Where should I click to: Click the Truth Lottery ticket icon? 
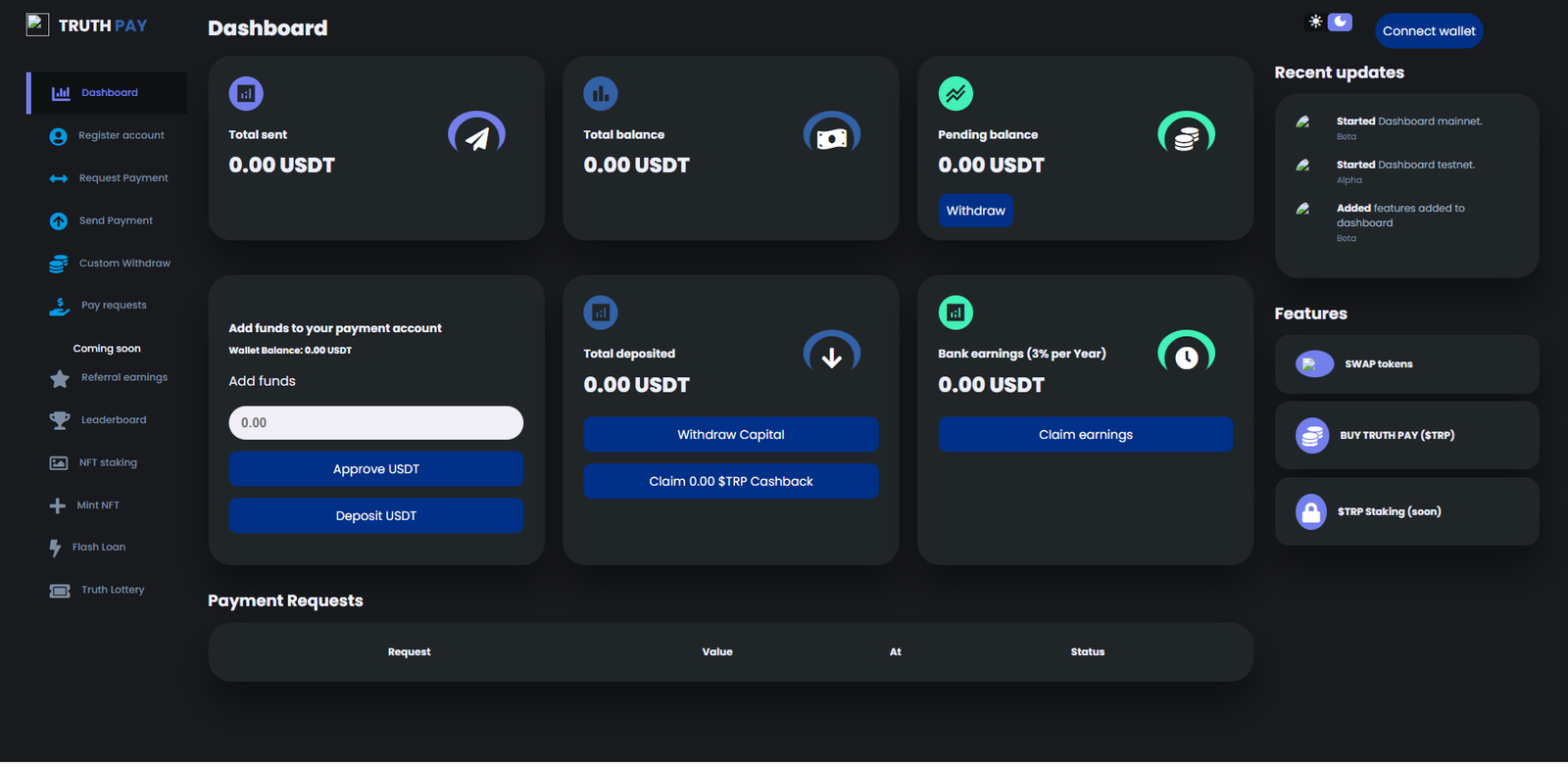tap(60, 591)
